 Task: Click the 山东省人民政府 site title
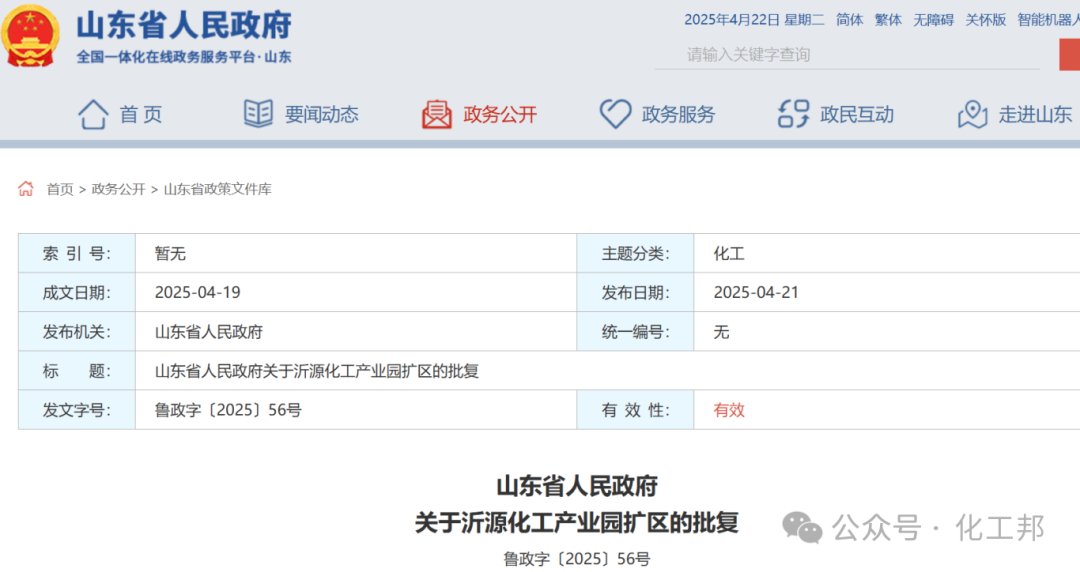tap(184, 25)
